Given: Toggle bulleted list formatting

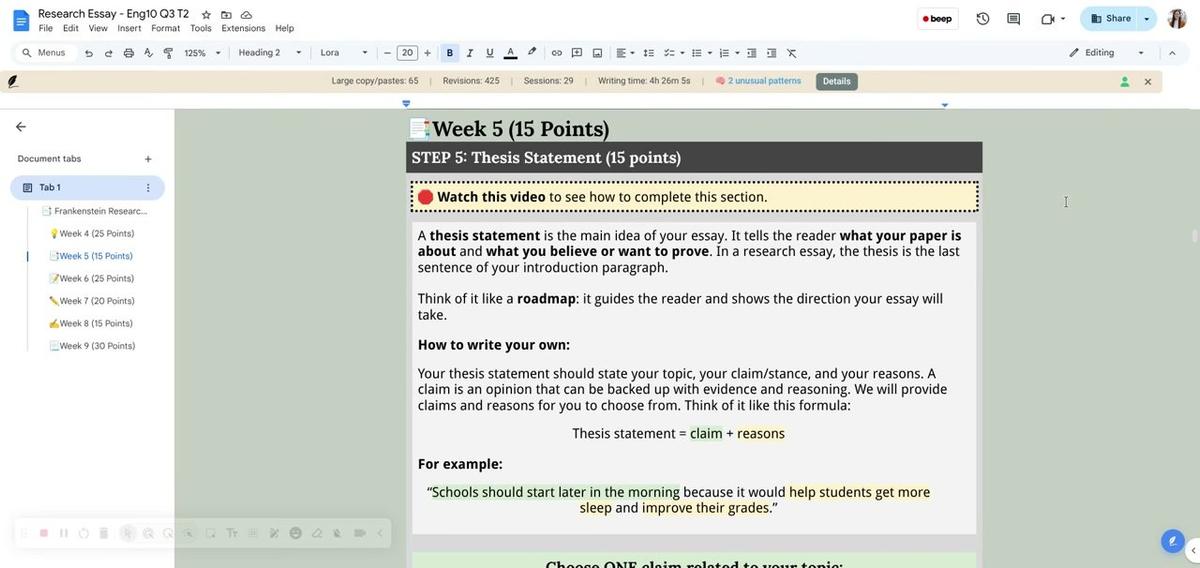Looking at the screenshot, I should [697, 53].
